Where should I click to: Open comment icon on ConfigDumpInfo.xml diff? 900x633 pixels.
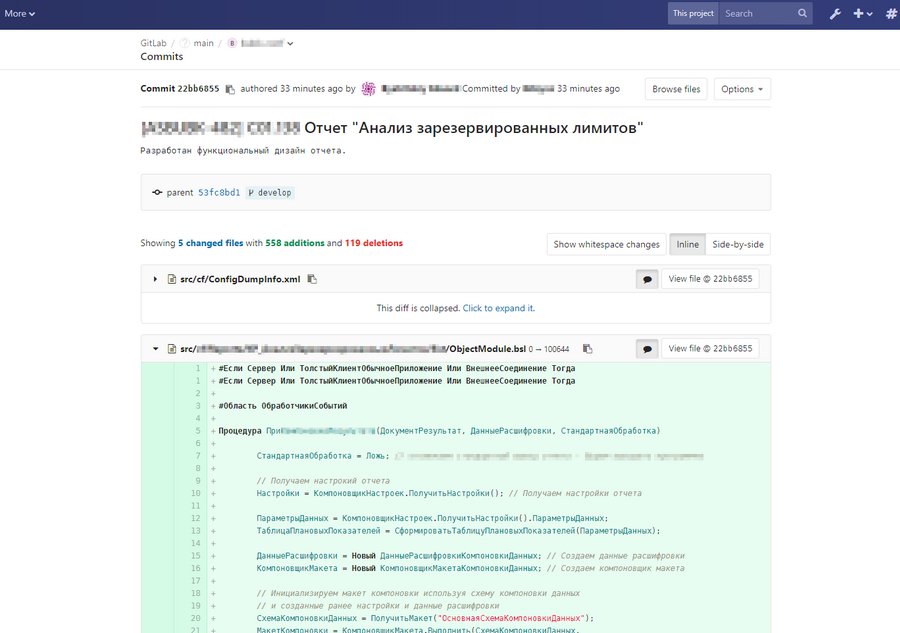pos(647,278)
